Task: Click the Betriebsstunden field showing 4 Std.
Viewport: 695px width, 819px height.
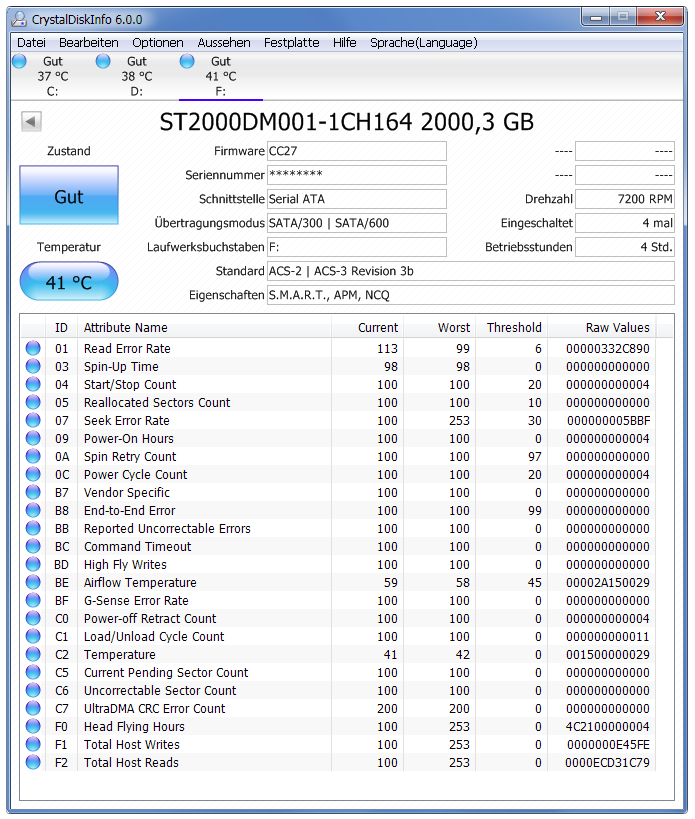Action: [x=625, y=247]
